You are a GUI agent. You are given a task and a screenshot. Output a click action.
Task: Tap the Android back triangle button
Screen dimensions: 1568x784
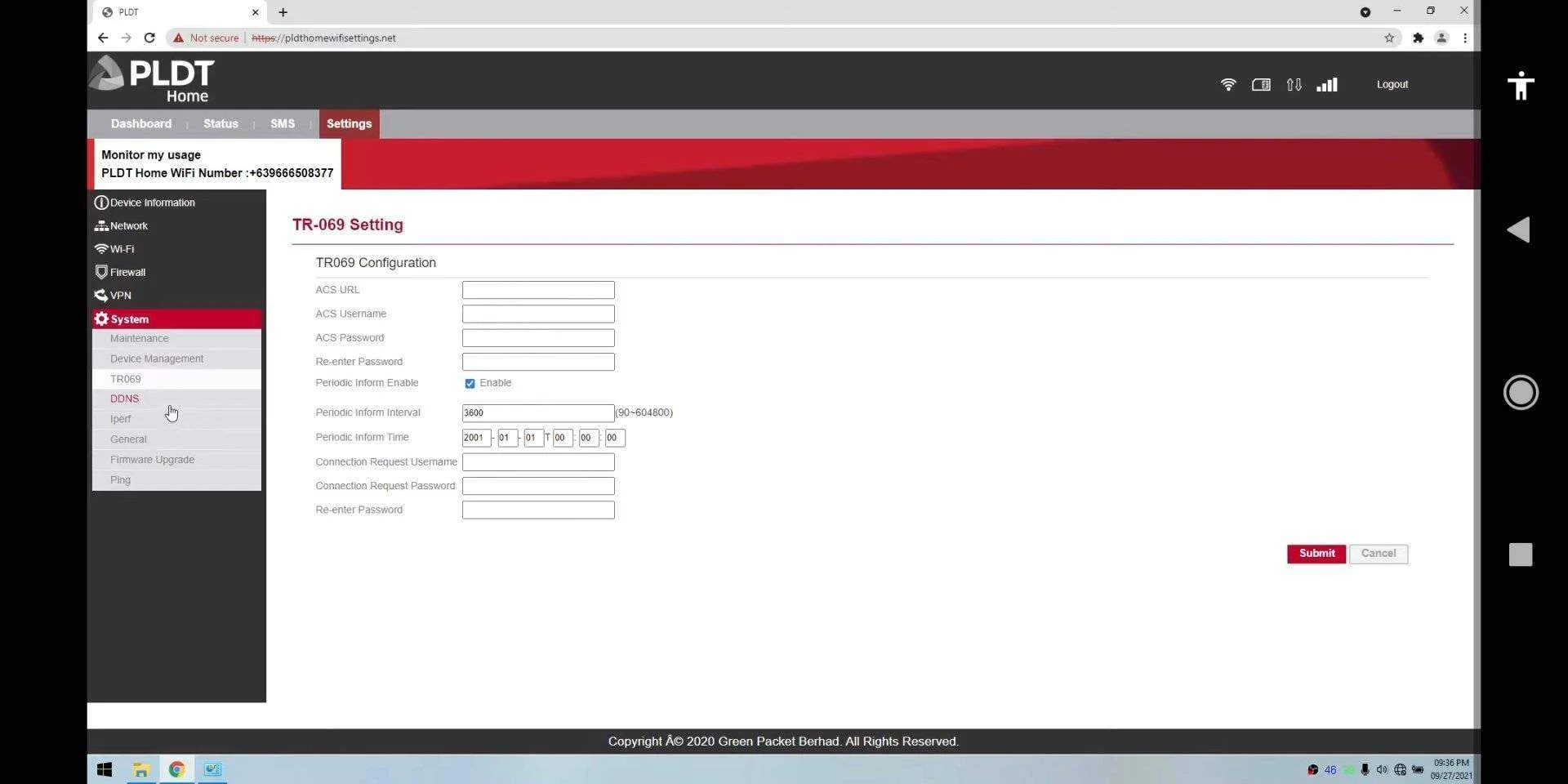[x=1519, y=229]
